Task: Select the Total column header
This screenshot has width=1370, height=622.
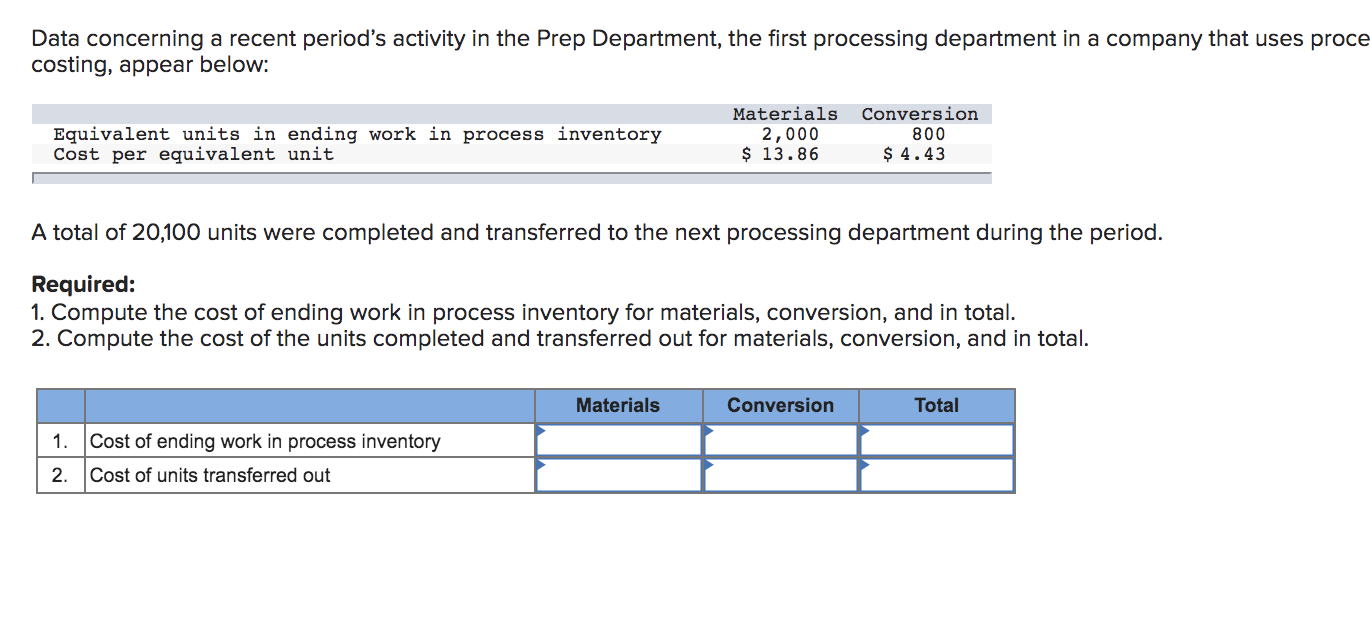Action: (936, 405)
